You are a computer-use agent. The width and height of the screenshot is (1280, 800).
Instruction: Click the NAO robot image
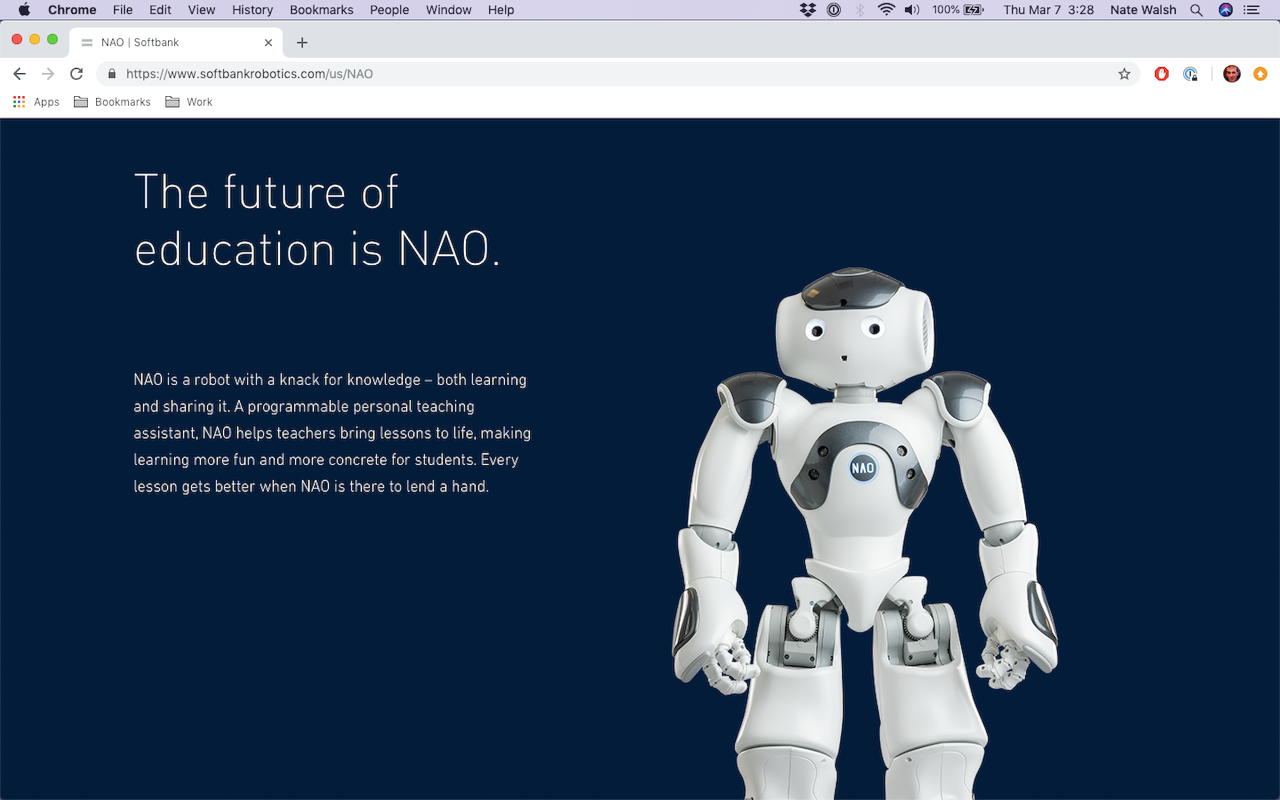coord(865,533)
